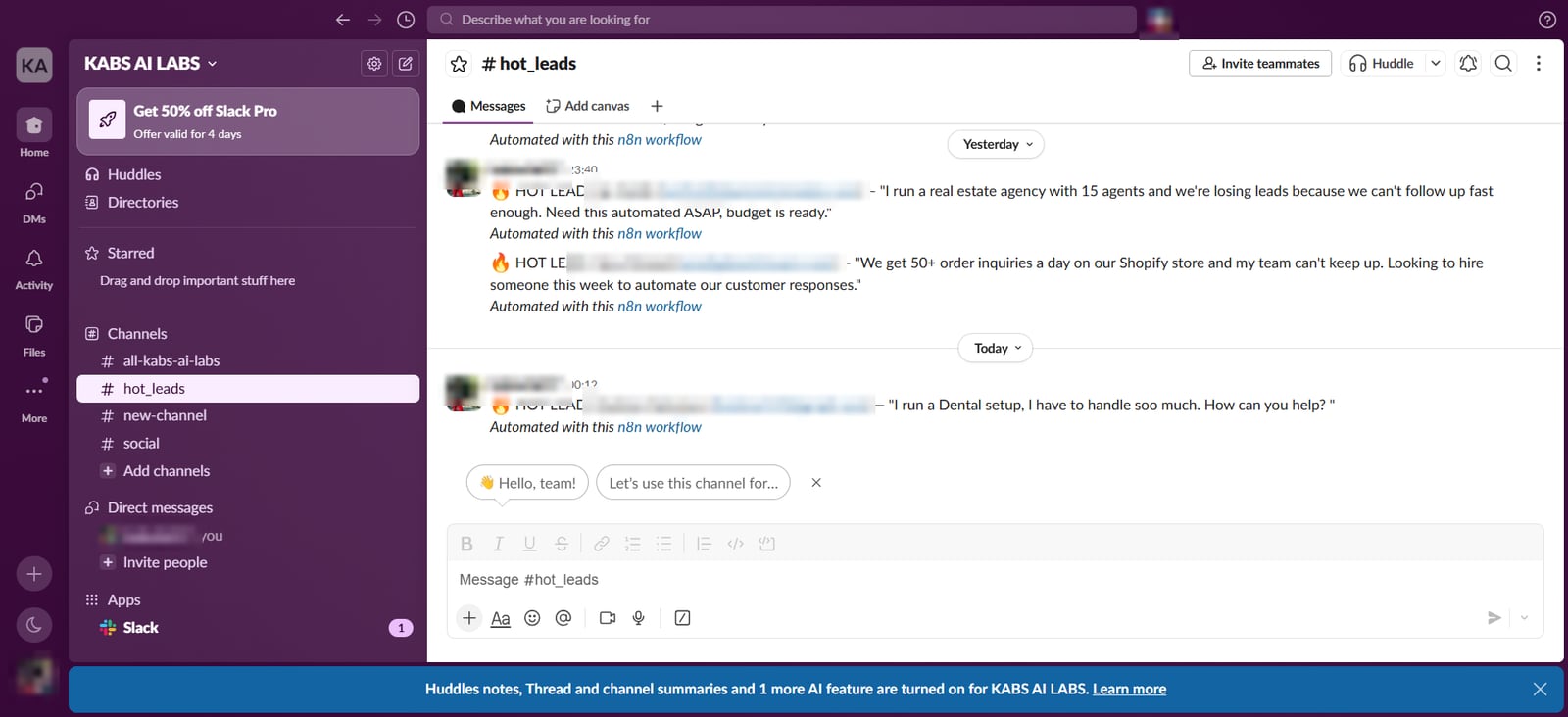Apply strikethrough formatting

click(562, 544)
